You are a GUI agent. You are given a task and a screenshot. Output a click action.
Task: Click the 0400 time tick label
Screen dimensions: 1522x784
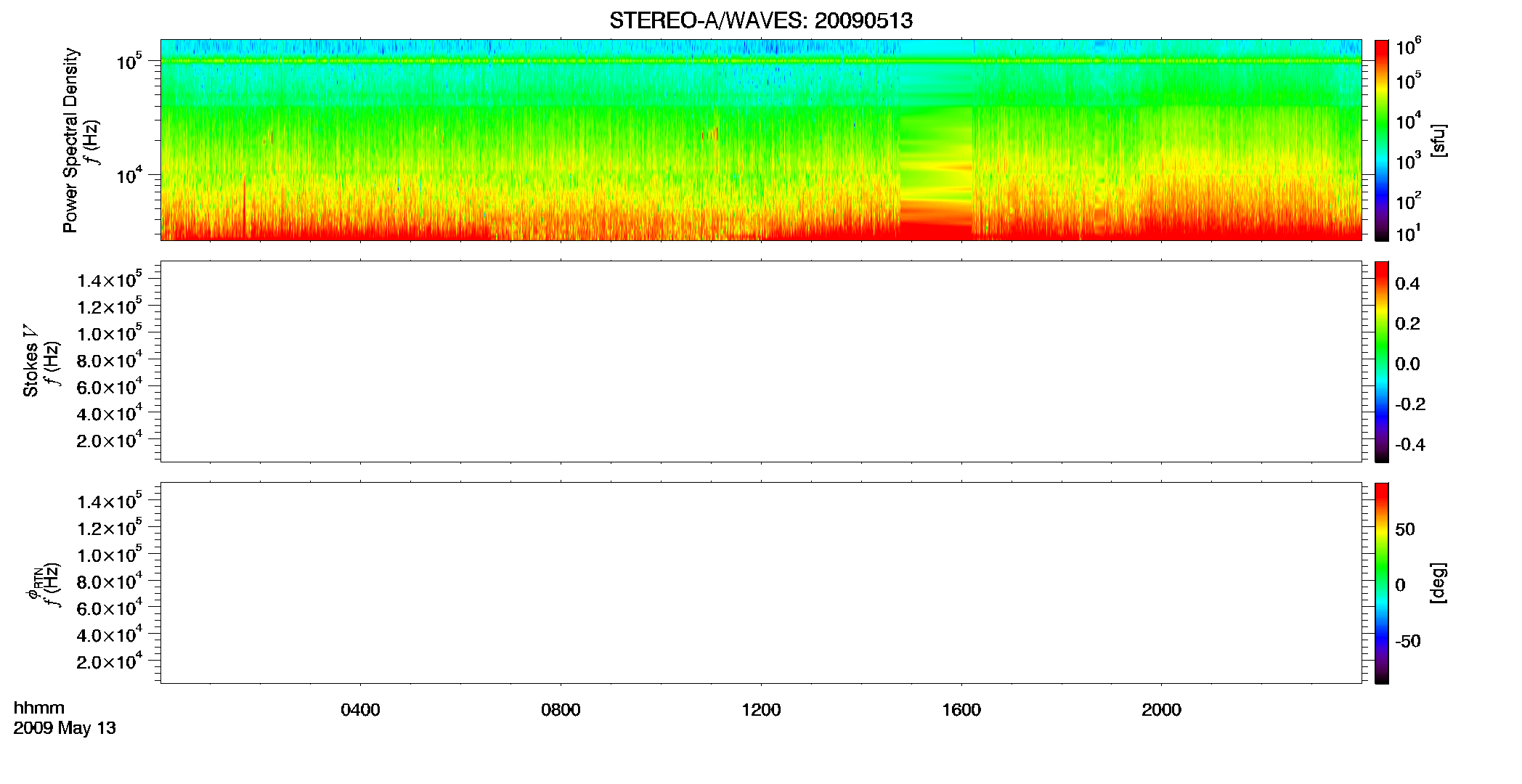pos(360,710)
